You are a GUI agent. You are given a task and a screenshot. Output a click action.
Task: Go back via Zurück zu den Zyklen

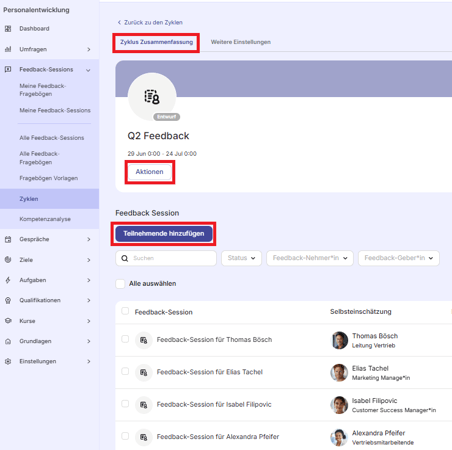pos(150,22)
